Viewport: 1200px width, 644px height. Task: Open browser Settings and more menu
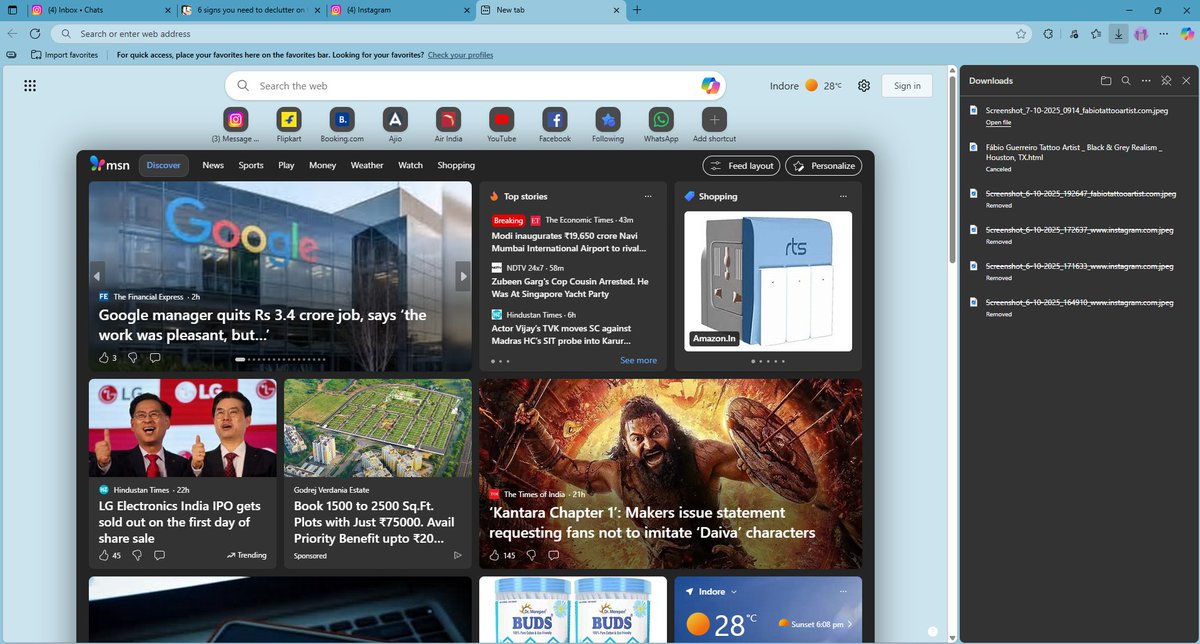pyautogui.click(x=1164, y=33)
